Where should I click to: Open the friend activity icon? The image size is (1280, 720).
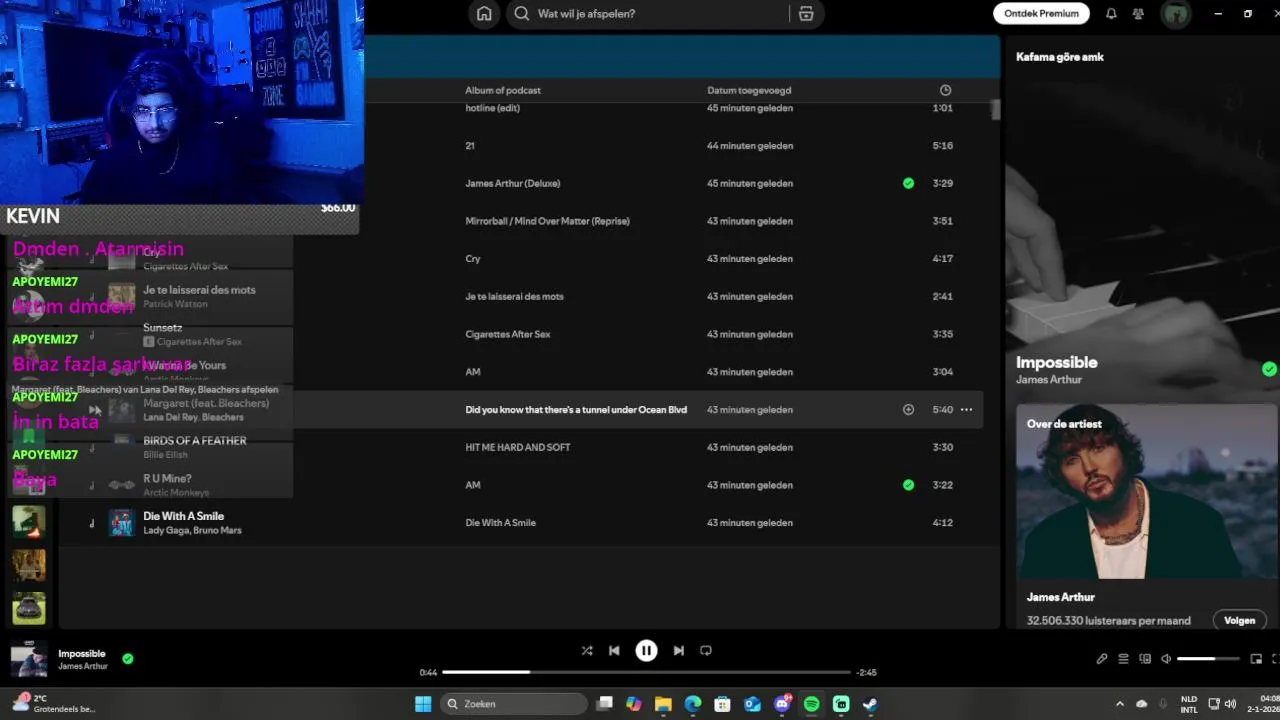pos(1138,14)
